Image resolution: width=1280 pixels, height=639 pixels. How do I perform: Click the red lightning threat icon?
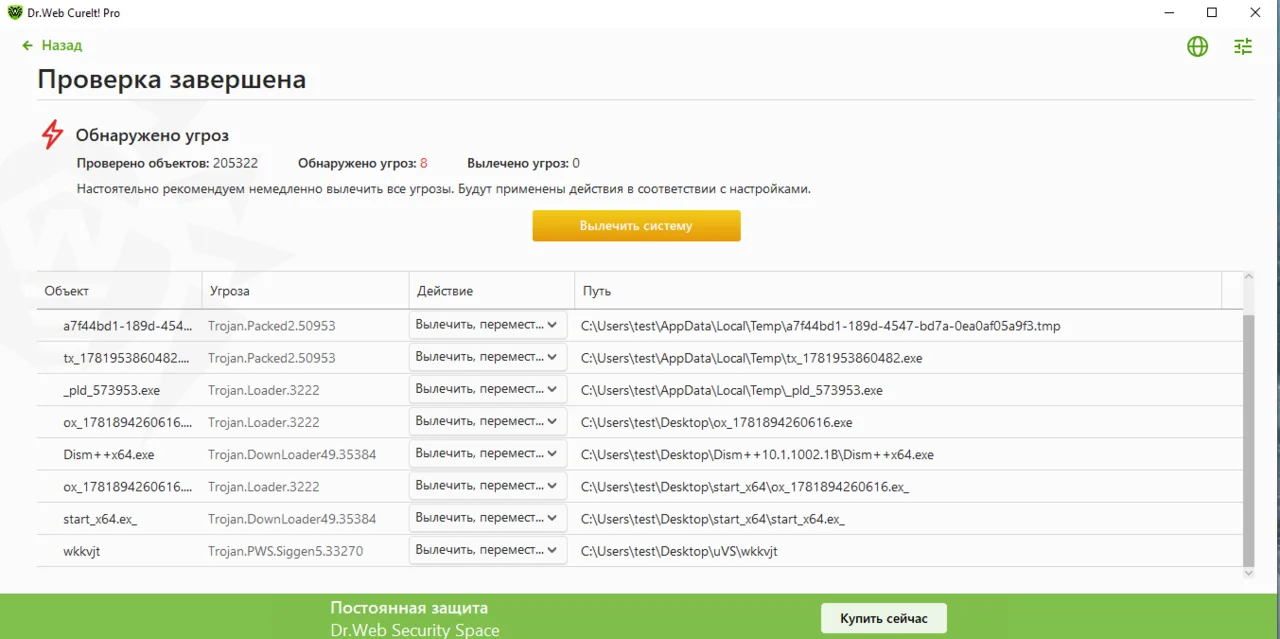pyautogui.click(x=52, y=134)
